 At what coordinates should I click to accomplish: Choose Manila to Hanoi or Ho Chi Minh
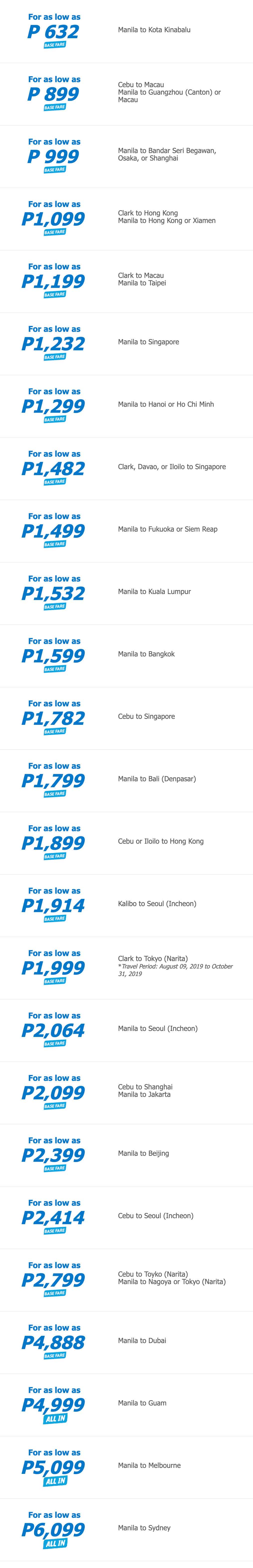(x=166, y=404)
